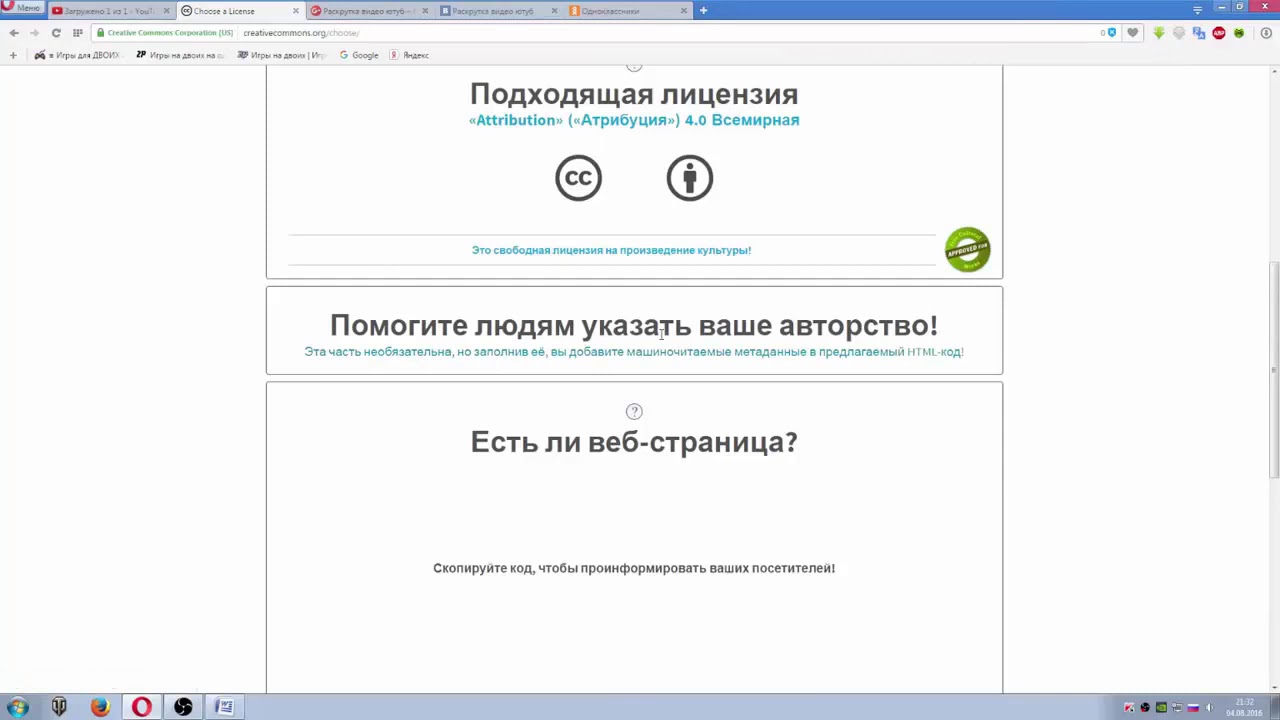Screen dimensions: 1280x720
Task: Open the Word document taskbar icon
Action: pos(225,707)
